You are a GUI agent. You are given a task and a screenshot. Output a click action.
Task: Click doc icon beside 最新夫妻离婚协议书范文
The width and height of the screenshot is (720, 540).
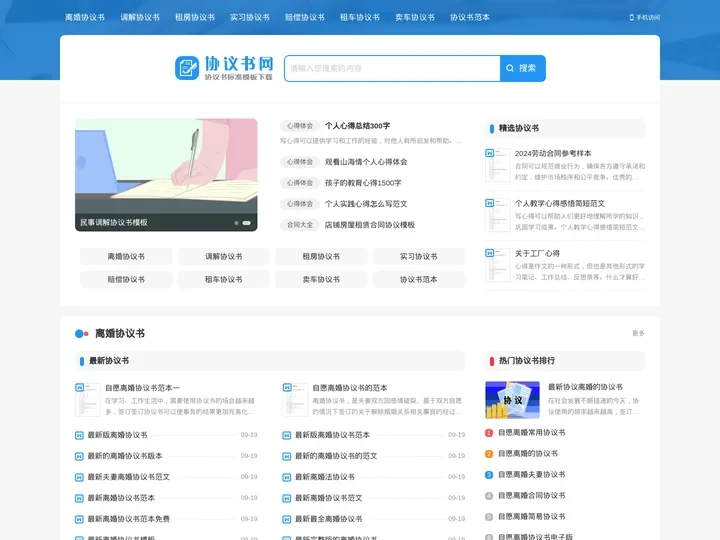79,478
